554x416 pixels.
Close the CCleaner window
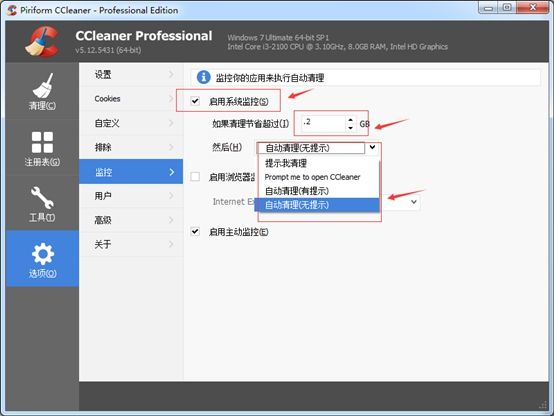533,8
